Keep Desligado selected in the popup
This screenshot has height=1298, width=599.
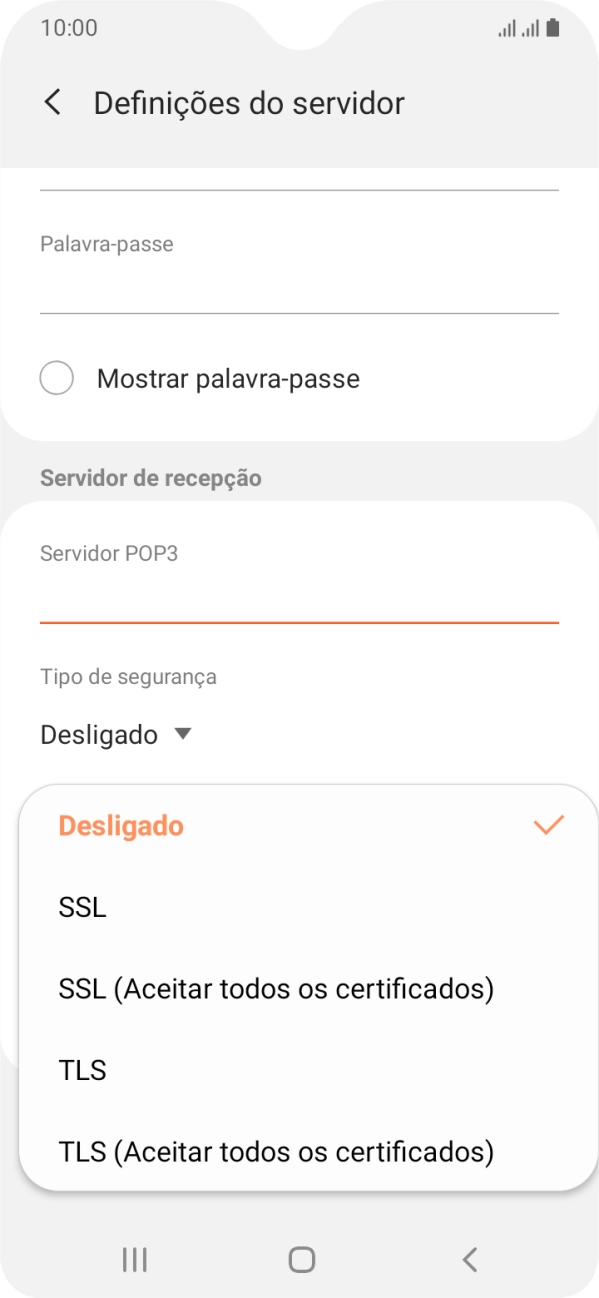(121, 825)
